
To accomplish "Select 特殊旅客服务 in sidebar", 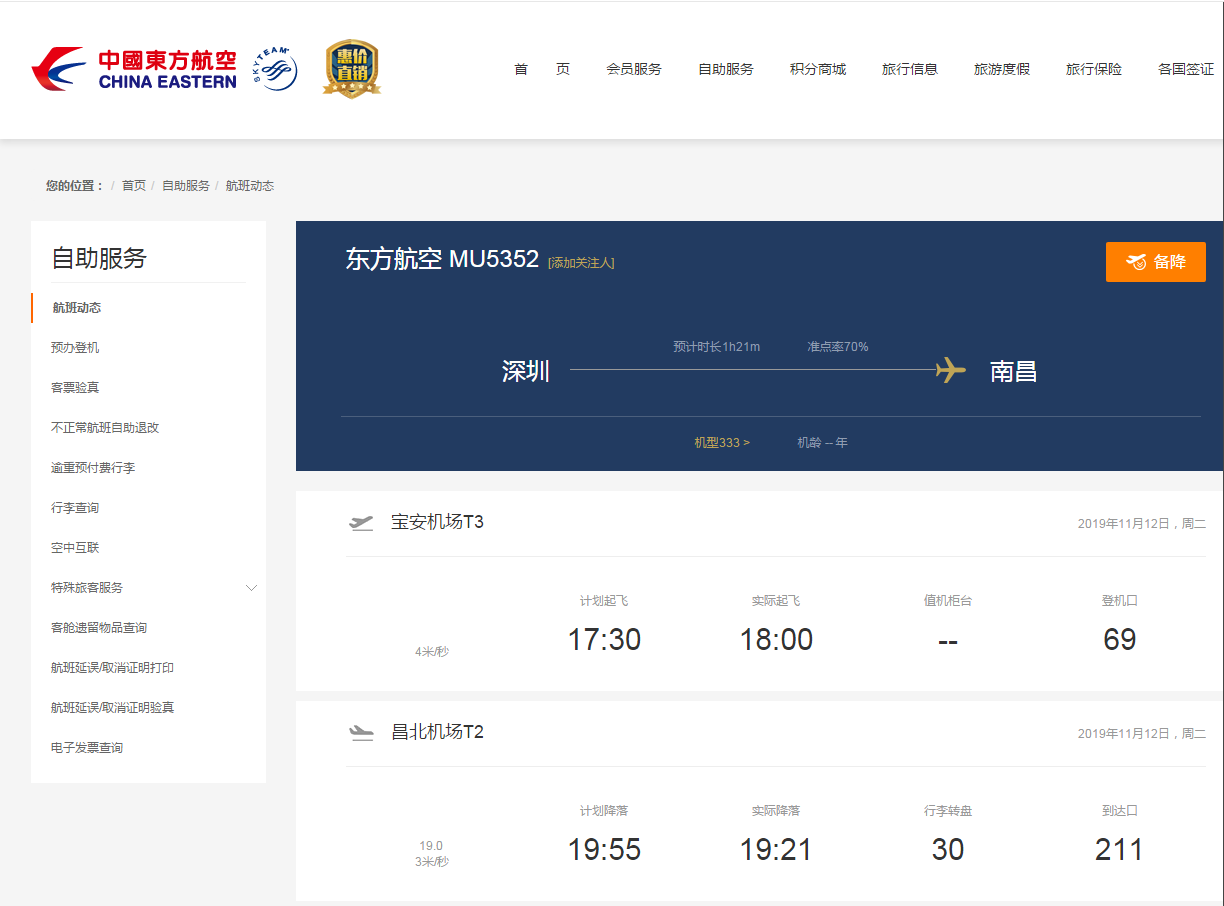I will point(87,588).
